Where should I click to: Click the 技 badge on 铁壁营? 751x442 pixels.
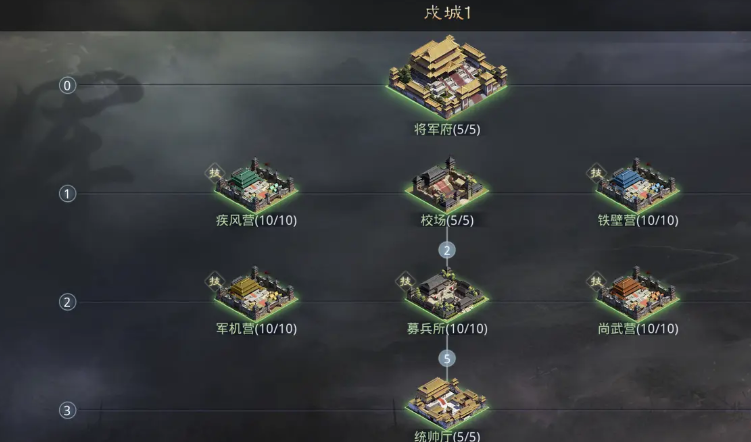596,172
